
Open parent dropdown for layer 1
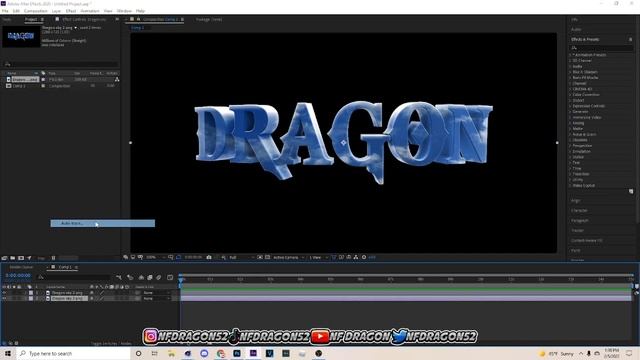point(156,293)
